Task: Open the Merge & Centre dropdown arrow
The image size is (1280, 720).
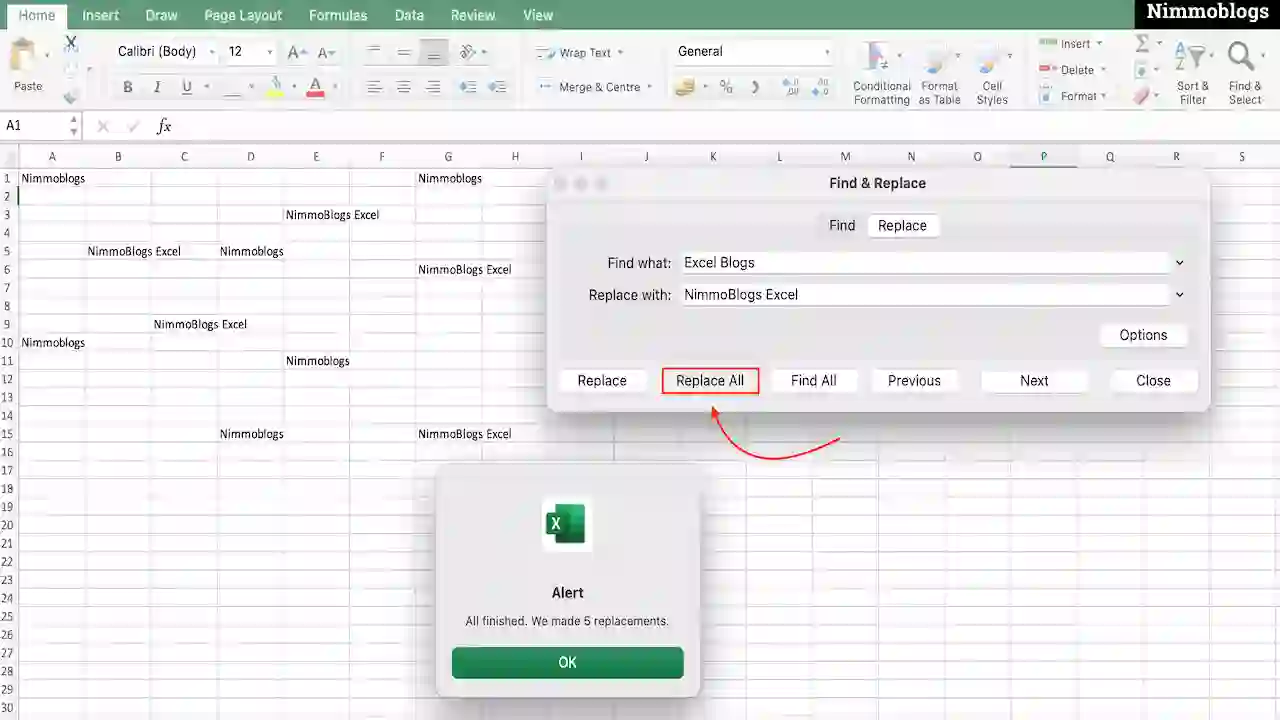Action: (x=649, y=87)
